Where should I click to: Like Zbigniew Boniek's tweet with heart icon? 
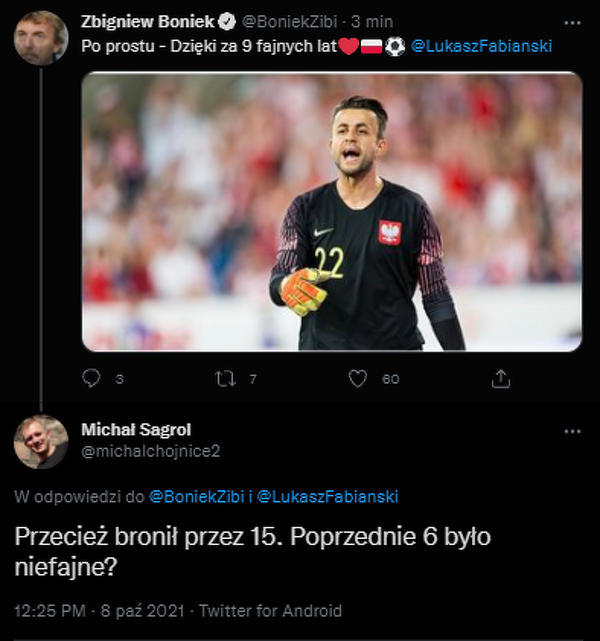(358, 379)
